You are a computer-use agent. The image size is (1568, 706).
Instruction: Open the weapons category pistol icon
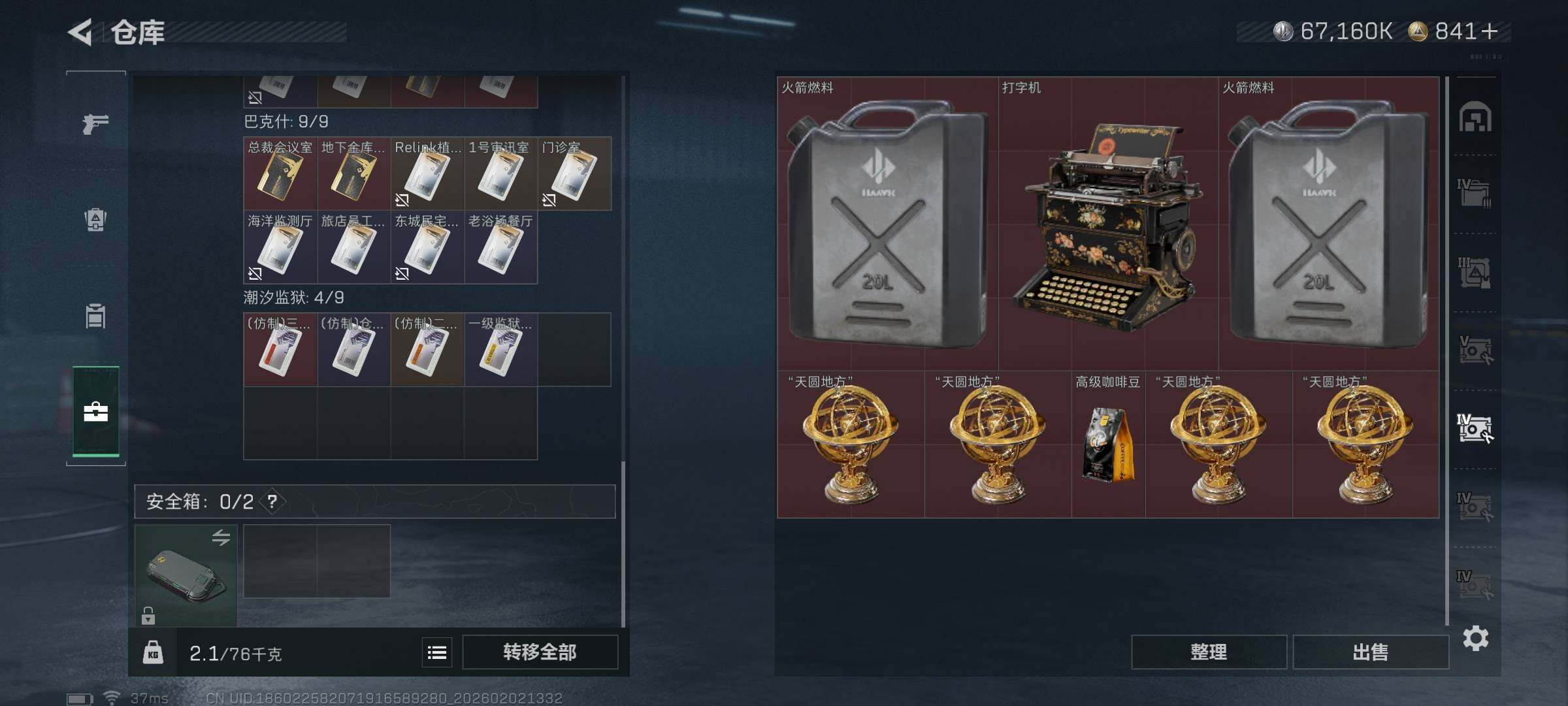click(x=95, y=123)
